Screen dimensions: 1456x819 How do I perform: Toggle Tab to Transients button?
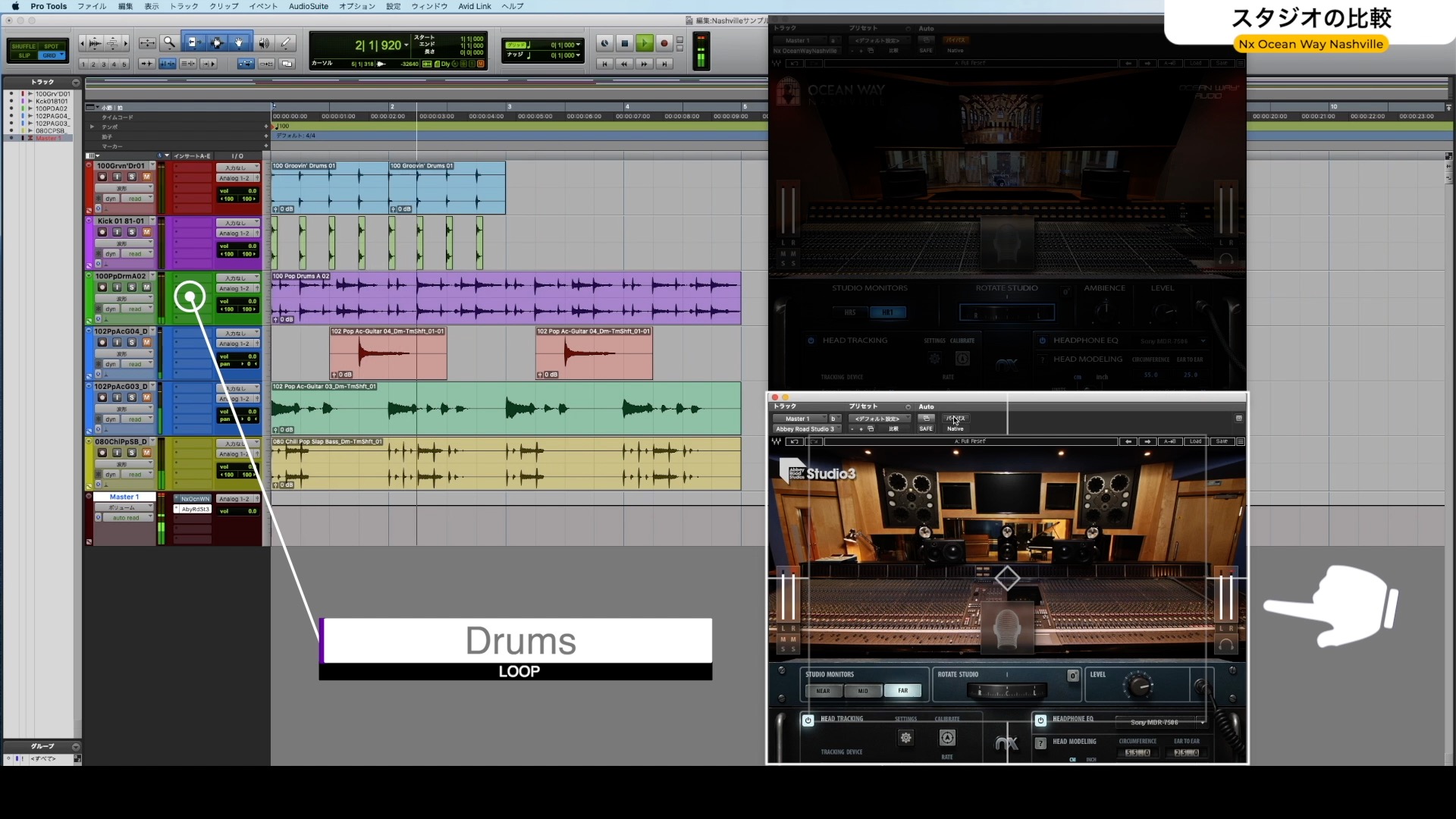[x=147, y=64]
